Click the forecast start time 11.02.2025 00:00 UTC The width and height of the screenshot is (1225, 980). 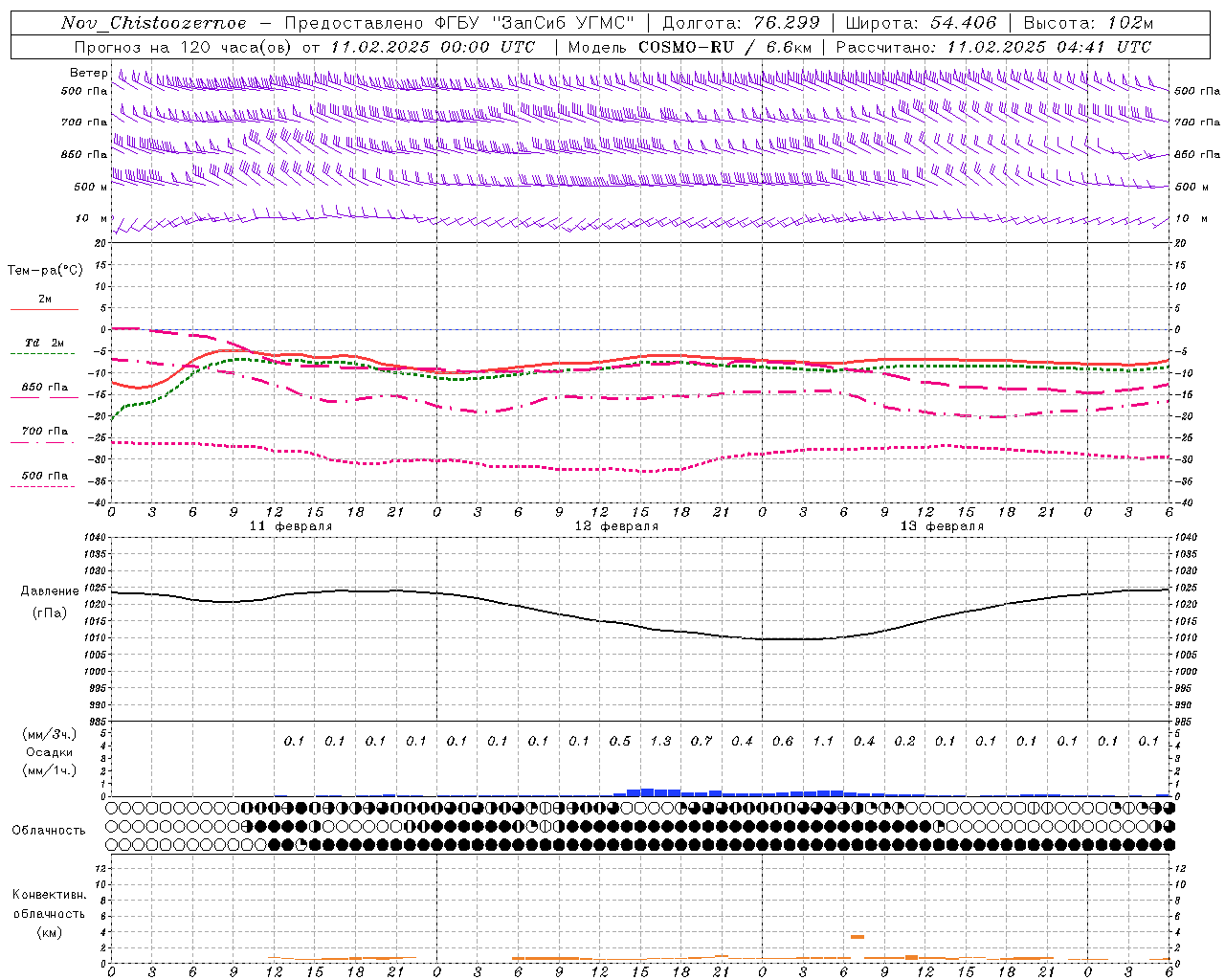tap(433, 47)
